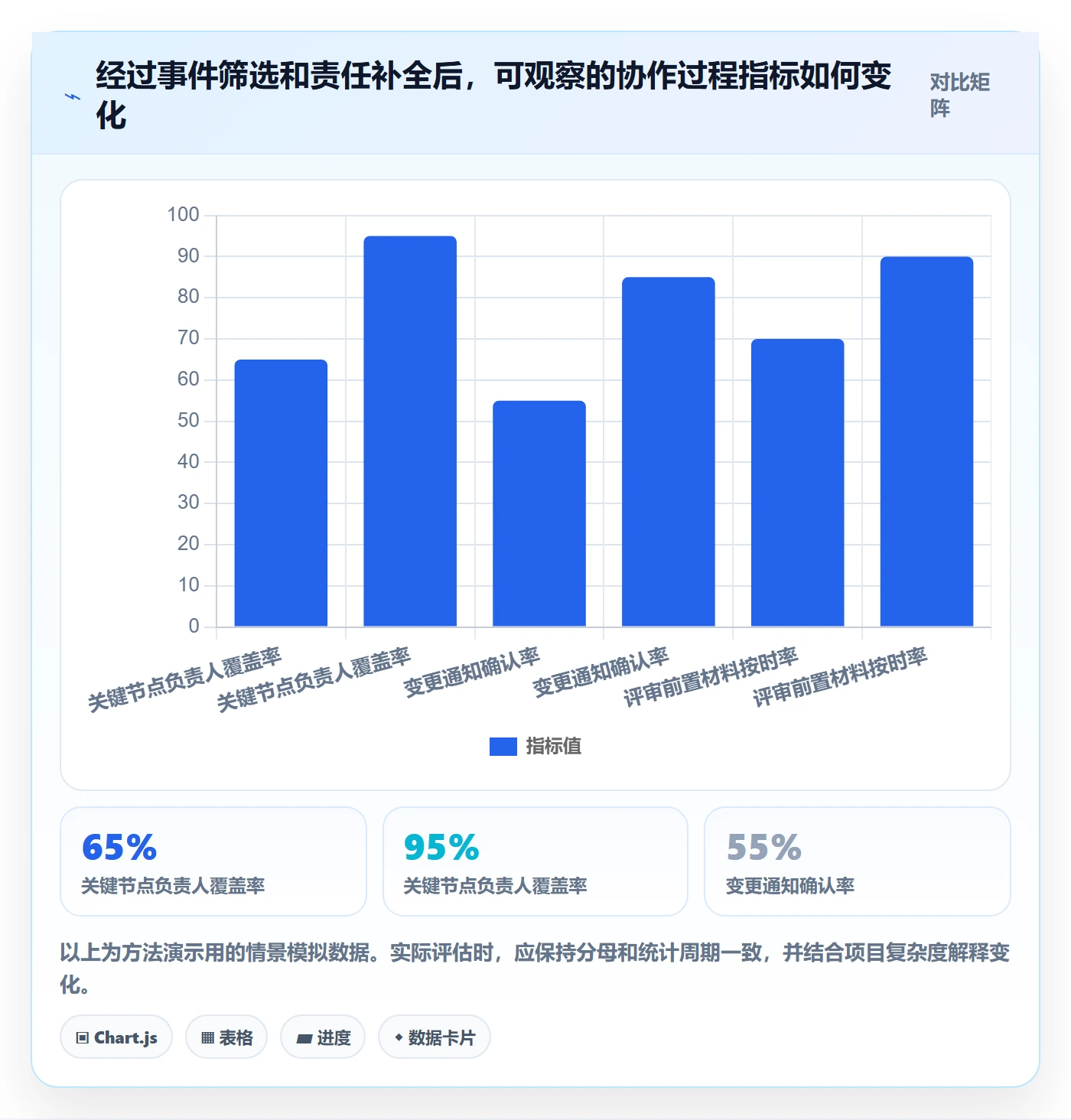The image size is (1071, 1120).
Task: Select the 进度 tag
Action: click(x=323, y=1037)
